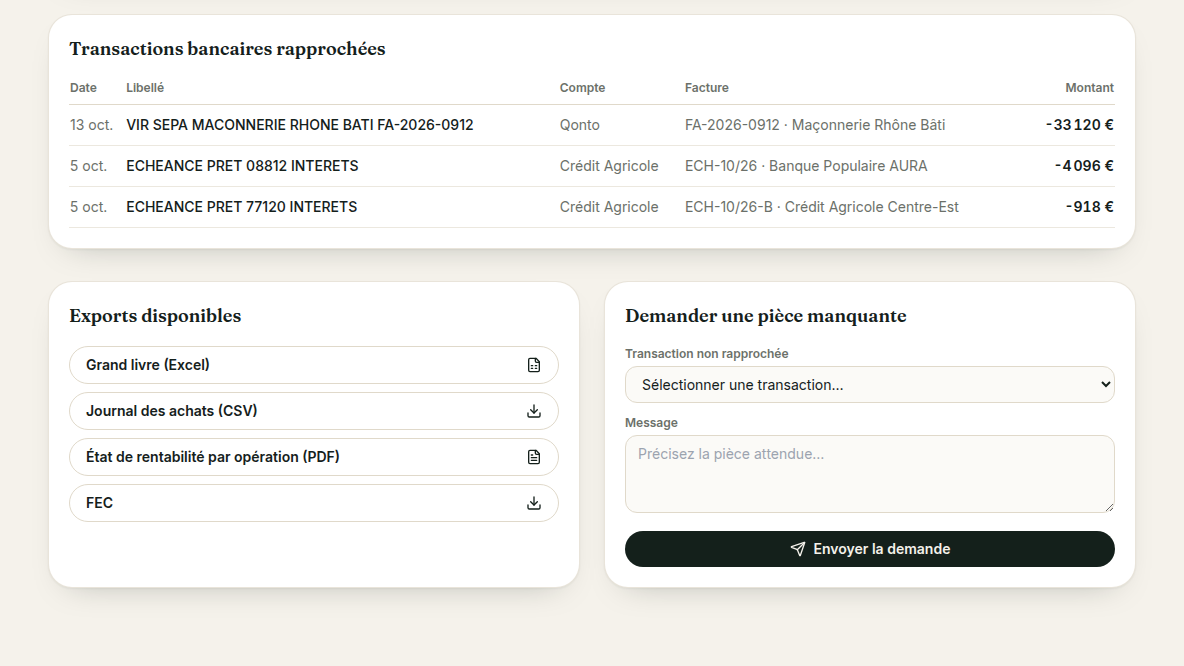Click the amount -918 €
Screen dimensions: 1184x666
[x=1090, y=207]
